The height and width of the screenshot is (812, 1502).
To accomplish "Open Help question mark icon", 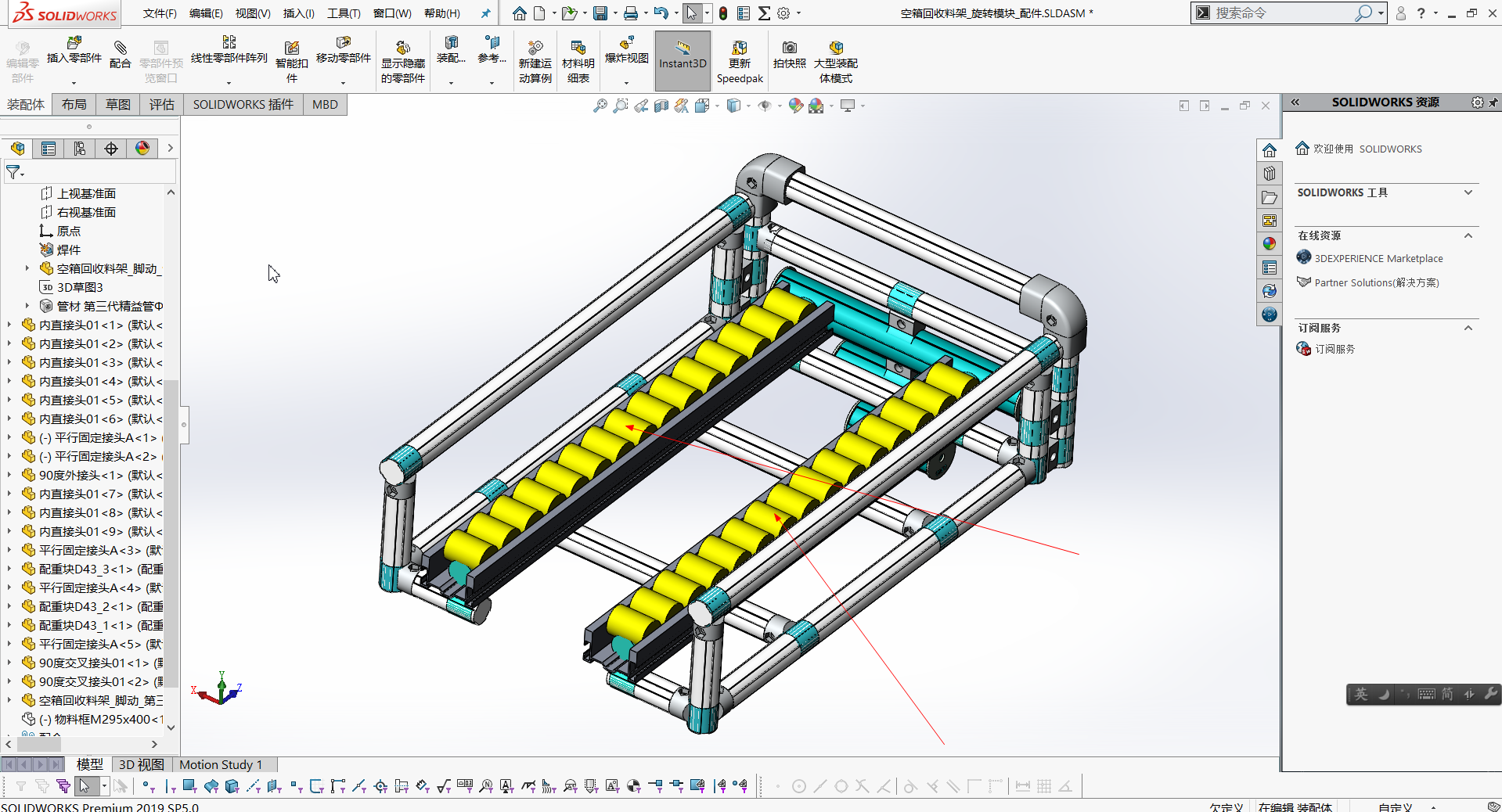I will pos(1421,13).
